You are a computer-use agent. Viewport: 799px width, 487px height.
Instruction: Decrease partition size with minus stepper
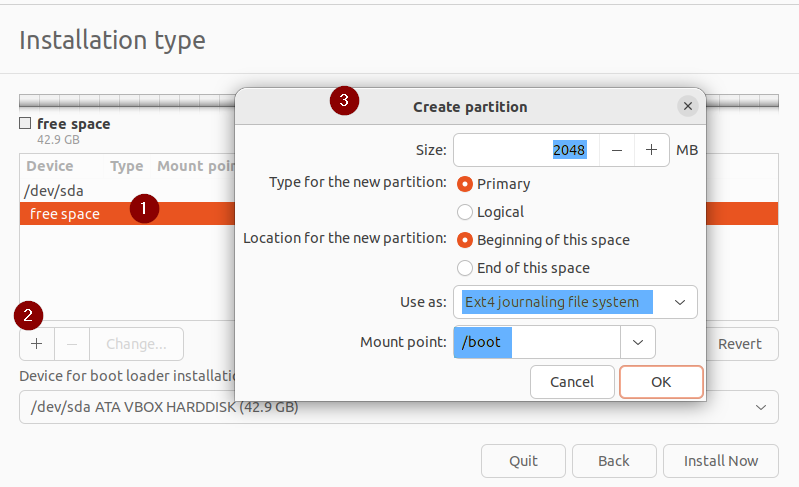[x=617, y=150]
